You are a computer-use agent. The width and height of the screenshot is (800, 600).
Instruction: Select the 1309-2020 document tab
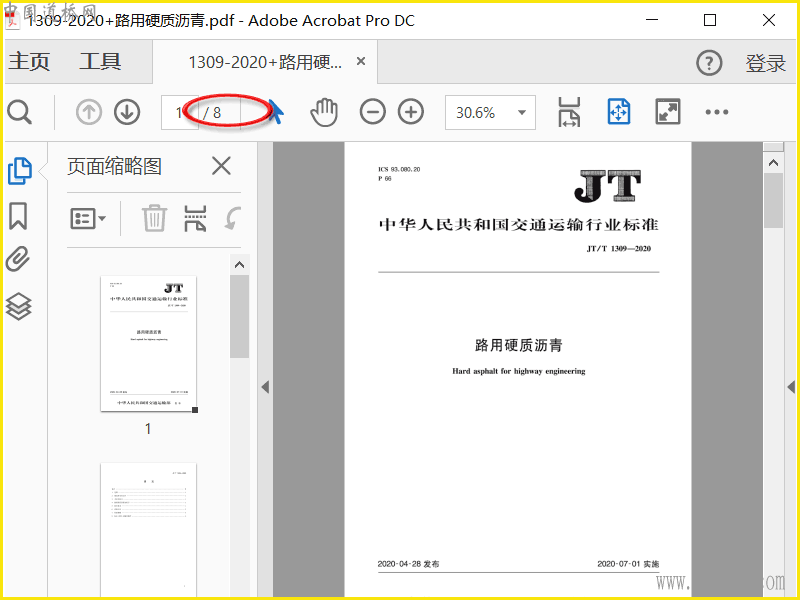click(265, 62)
